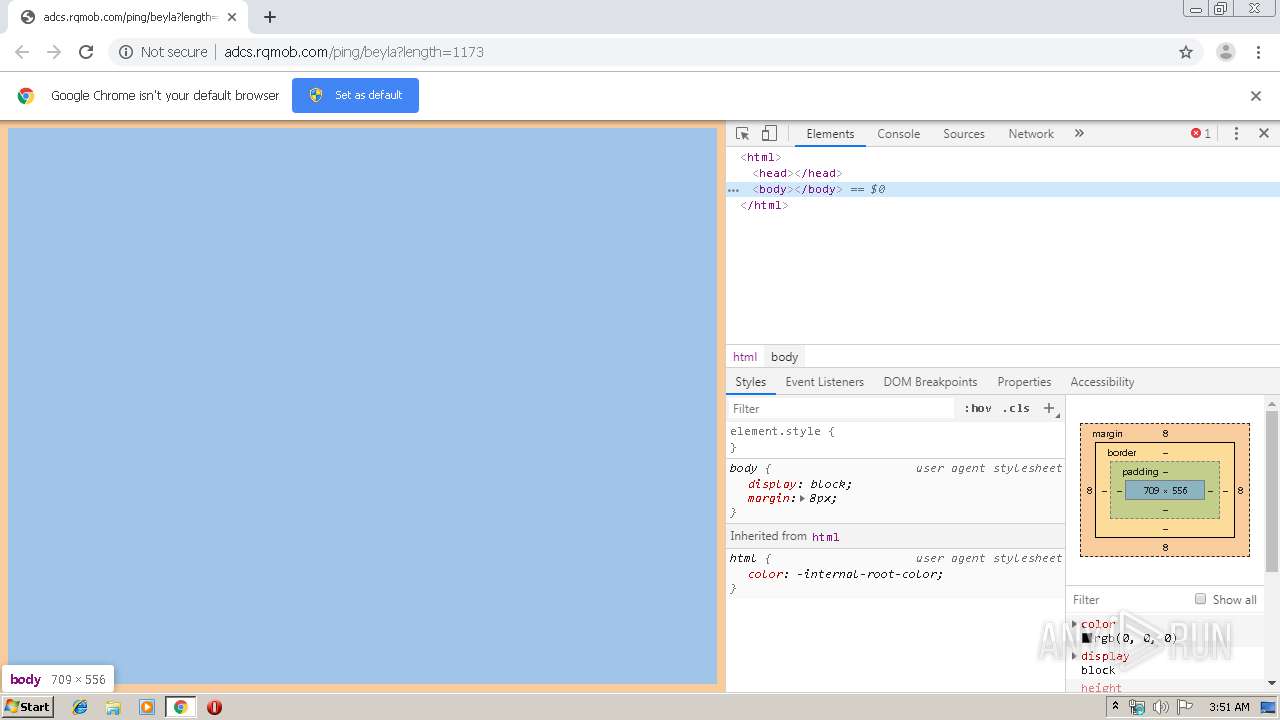This screenshot has width=1280, height=720.
Task: Launch Internet Explorer from taskbar
Action: 80,707
